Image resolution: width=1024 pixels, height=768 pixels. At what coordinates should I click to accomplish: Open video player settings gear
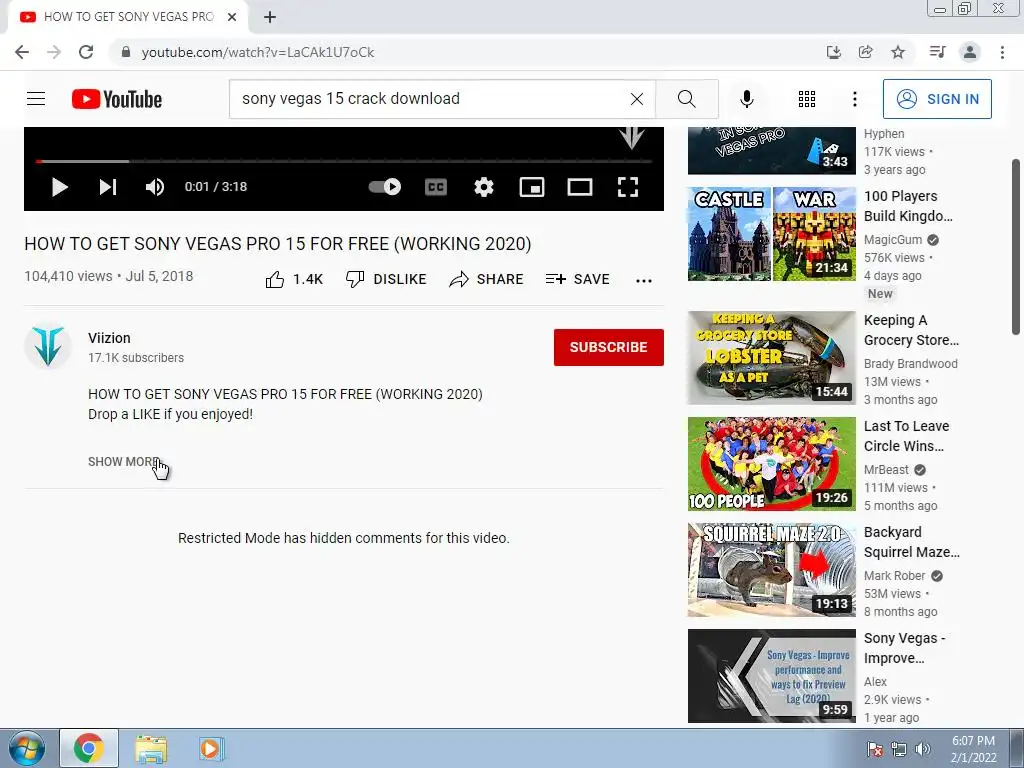[484, 187]
